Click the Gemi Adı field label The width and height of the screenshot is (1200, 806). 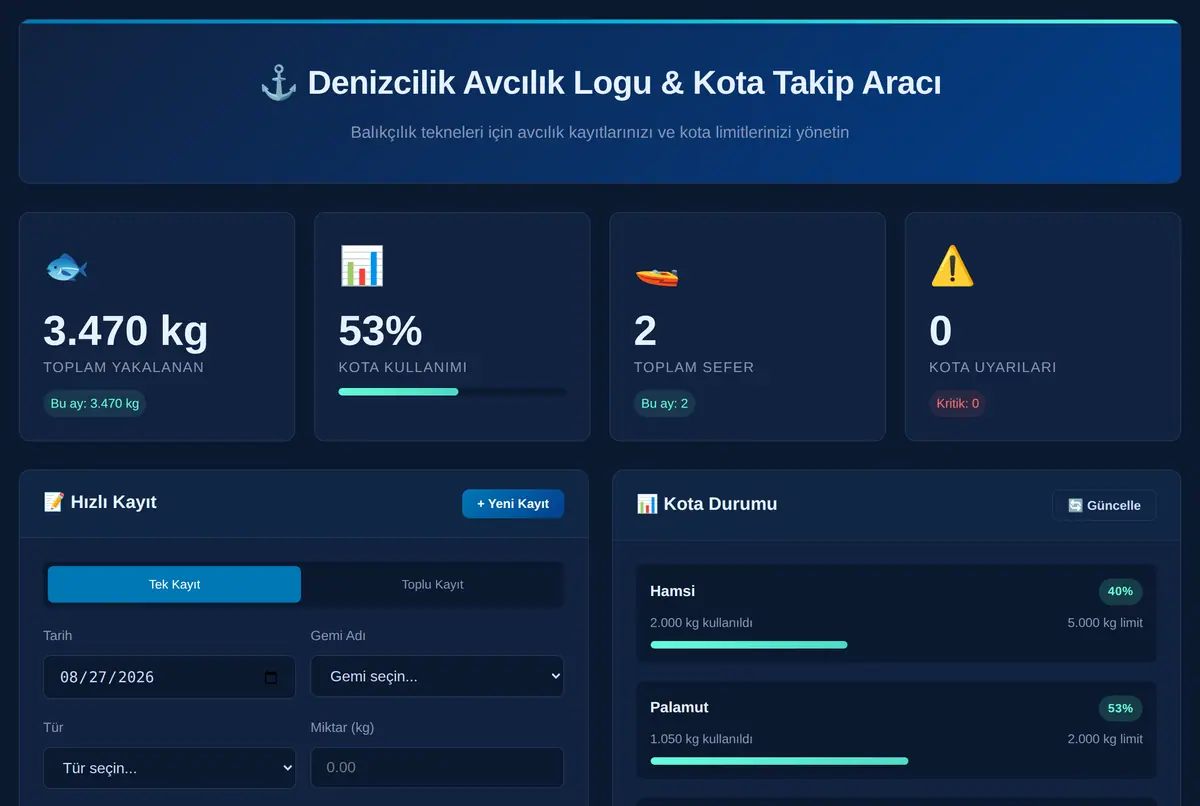coord(338,636)
